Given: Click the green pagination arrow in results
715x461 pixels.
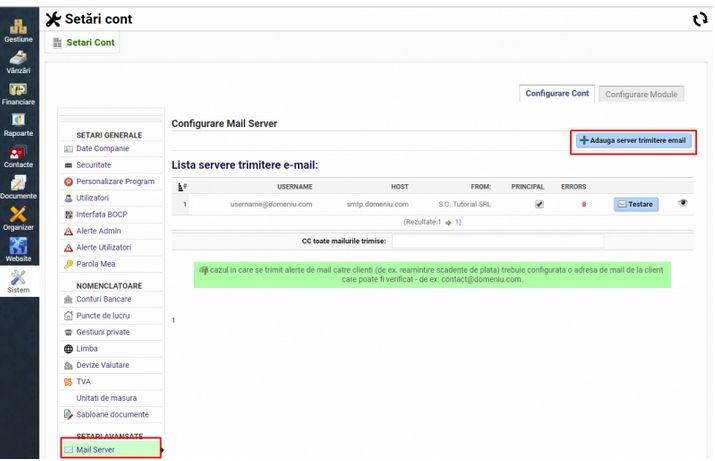Looking at the screenshot, I should (449, 222).
